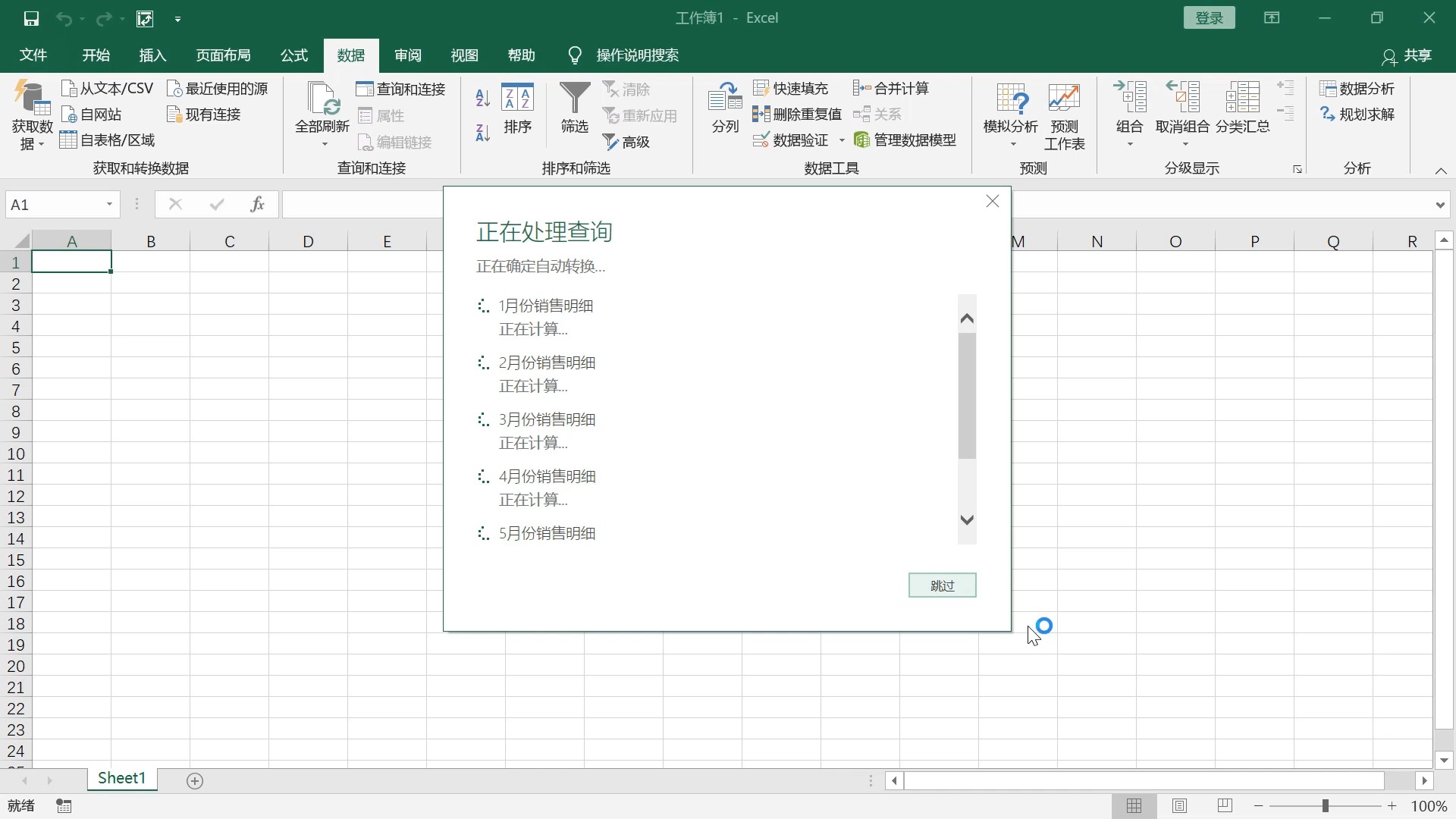Click the Save icon on Quick Access Toolbar
The image size is (1456, 819).
click(31, 18)
